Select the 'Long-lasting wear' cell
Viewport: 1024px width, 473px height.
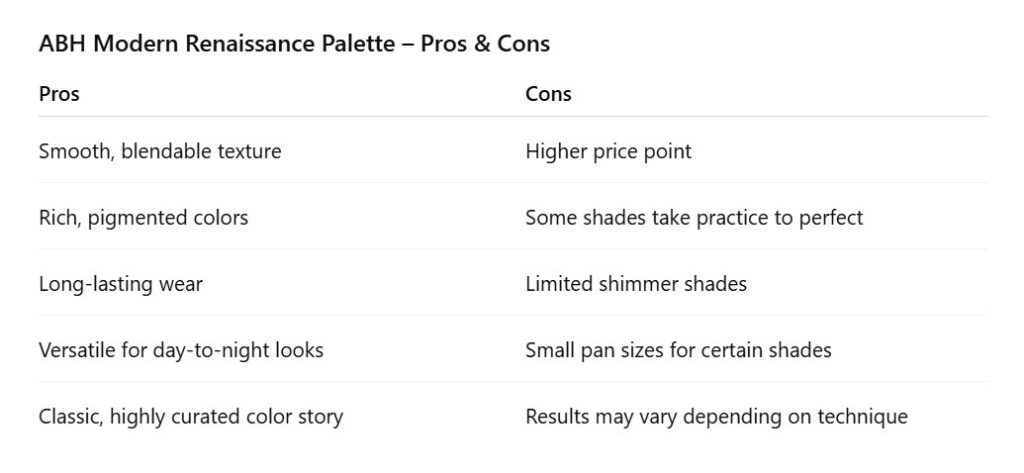120,284
